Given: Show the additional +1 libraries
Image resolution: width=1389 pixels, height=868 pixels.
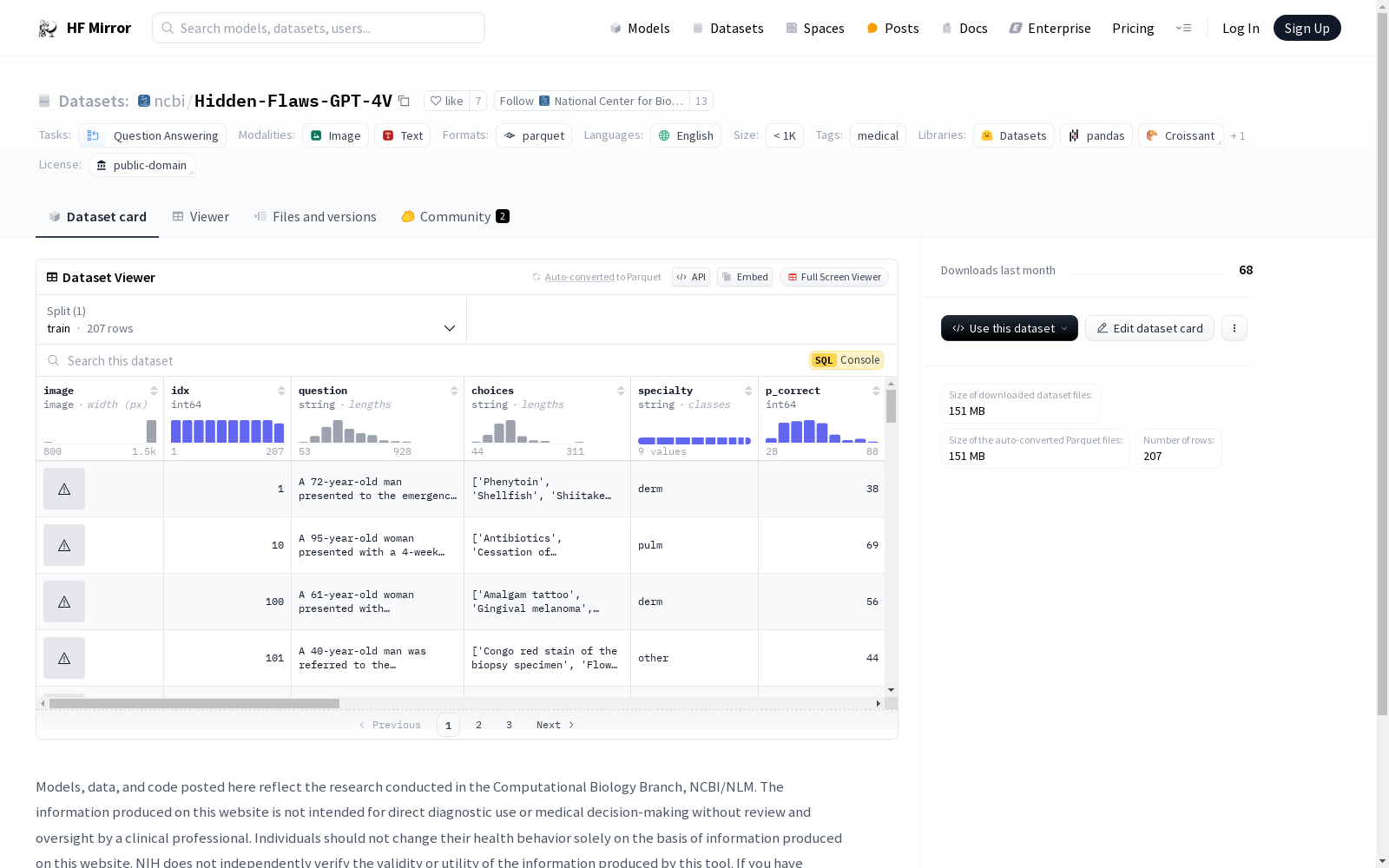Looking at the screenshot, I should (x=1238, y=135).
